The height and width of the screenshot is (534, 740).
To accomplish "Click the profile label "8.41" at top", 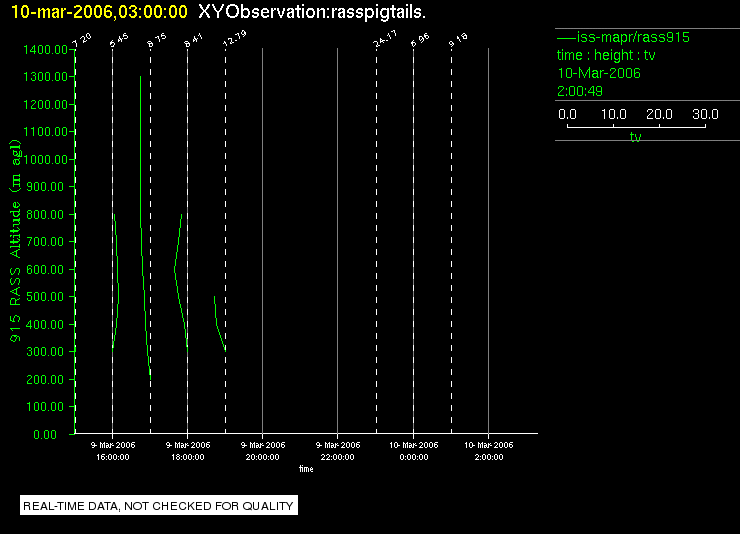I will coord(193,41).
